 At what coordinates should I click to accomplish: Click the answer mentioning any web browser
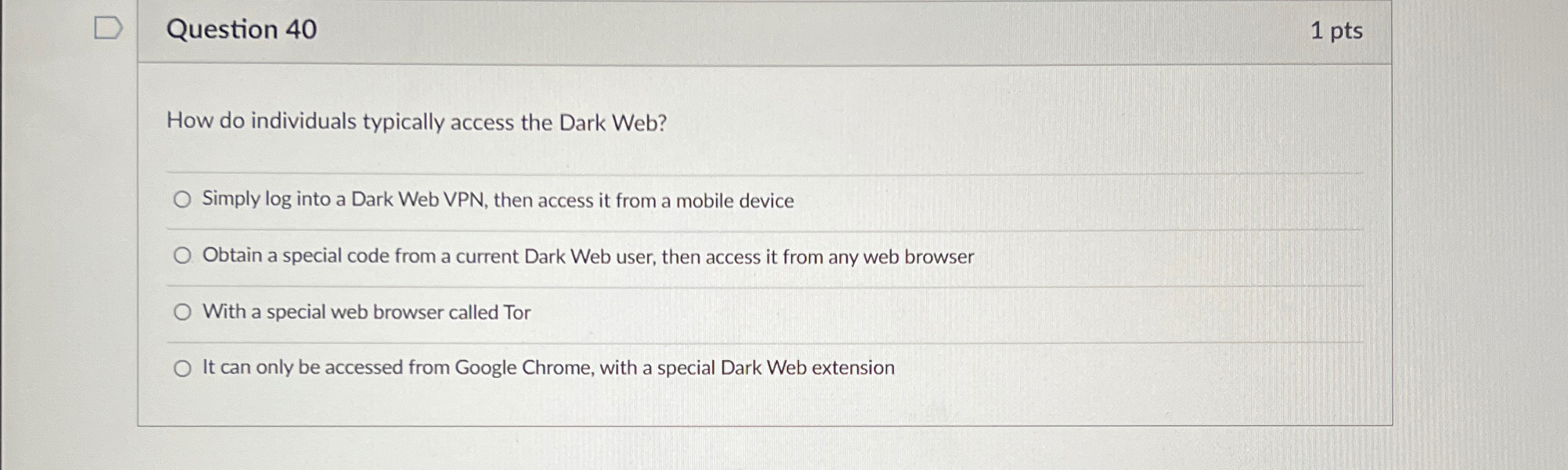coord(588,257)
